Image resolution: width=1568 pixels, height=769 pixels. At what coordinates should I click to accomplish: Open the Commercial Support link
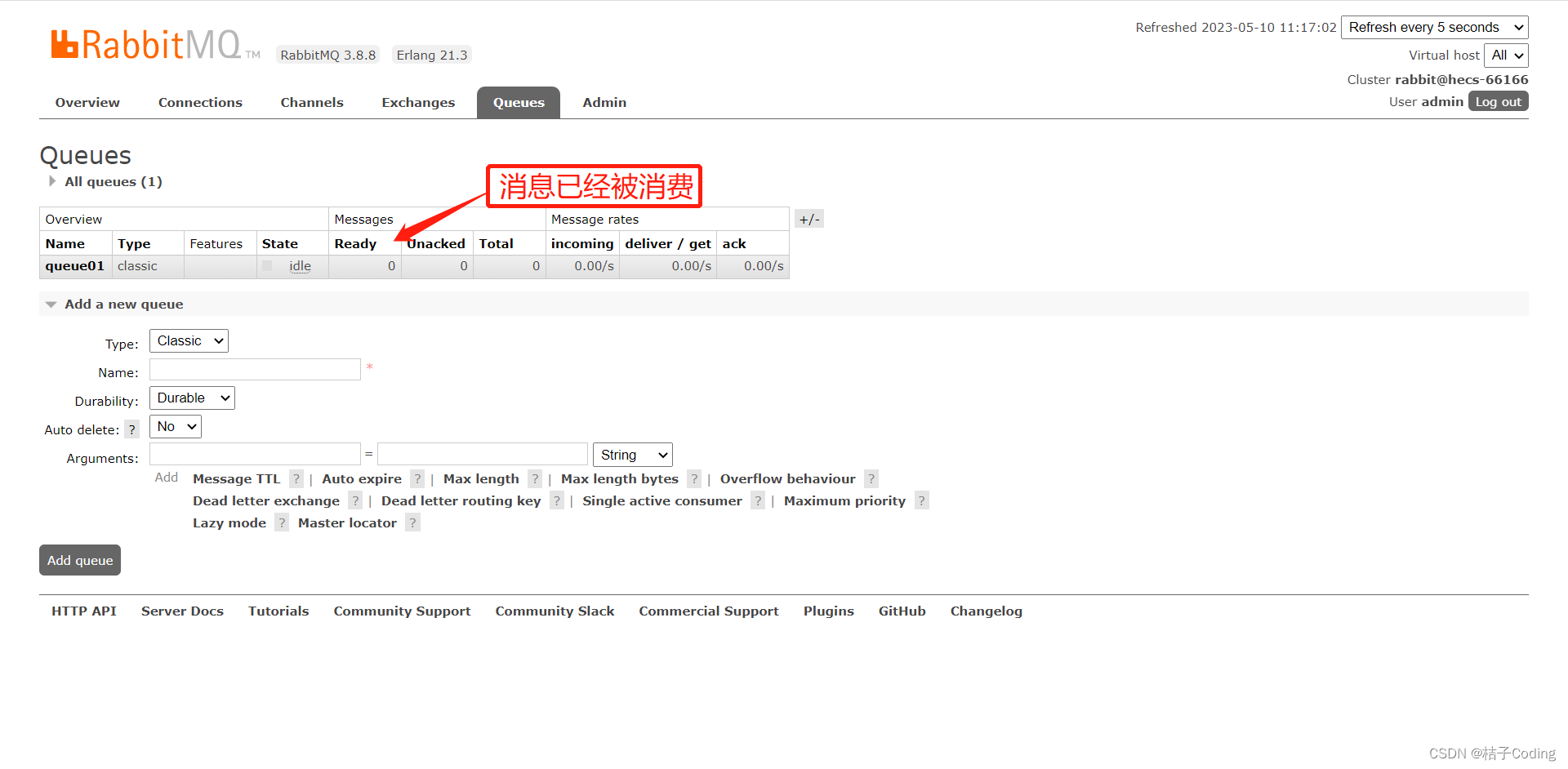(709, 611)
